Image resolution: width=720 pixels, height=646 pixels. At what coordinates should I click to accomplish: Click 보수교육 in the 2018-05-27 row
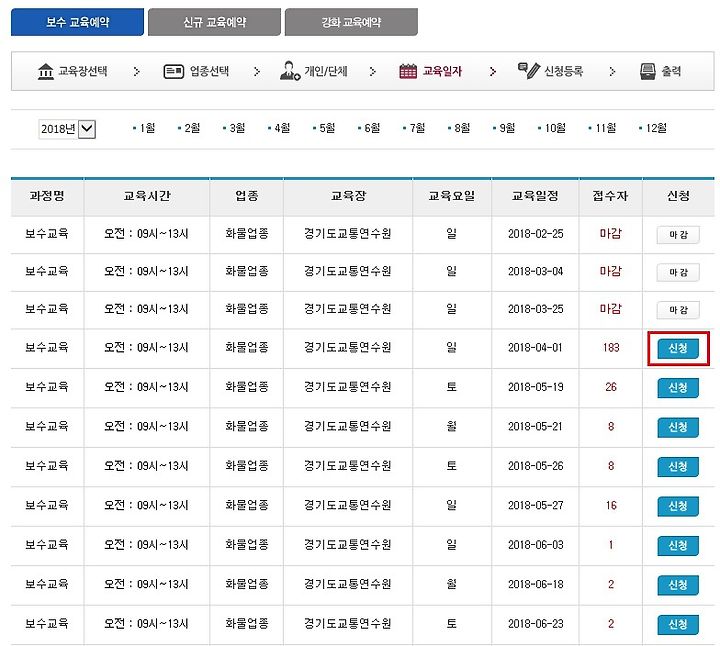click(x=47, y=506)
